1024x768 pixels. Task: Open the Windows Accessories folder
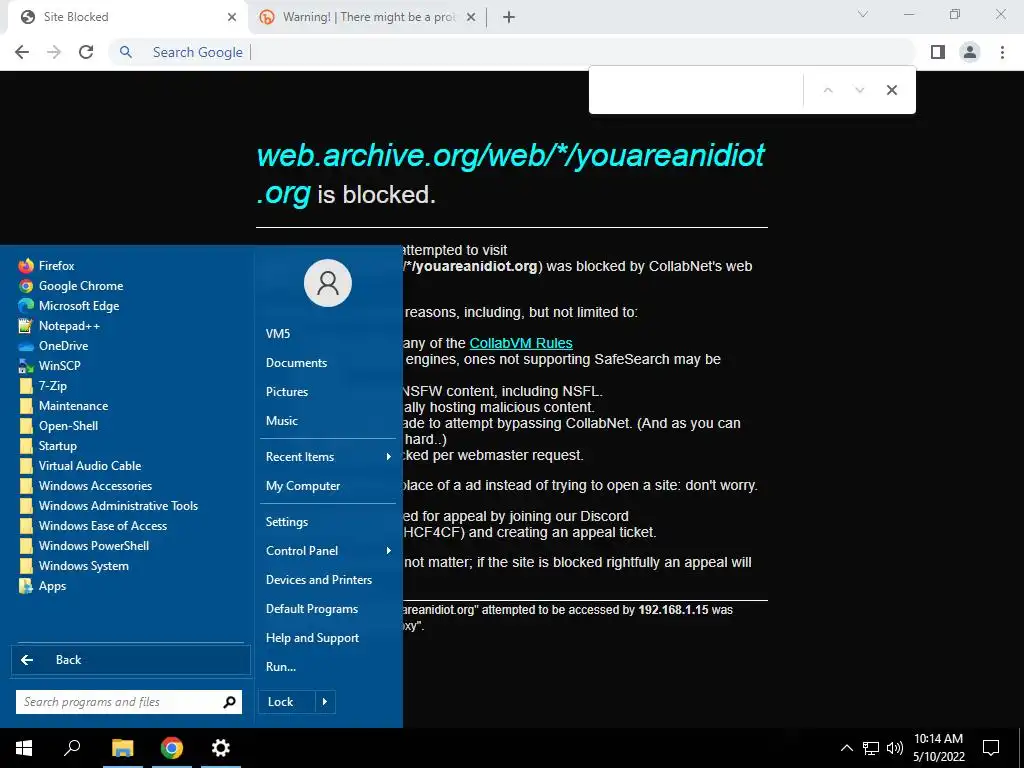(95, 486)
